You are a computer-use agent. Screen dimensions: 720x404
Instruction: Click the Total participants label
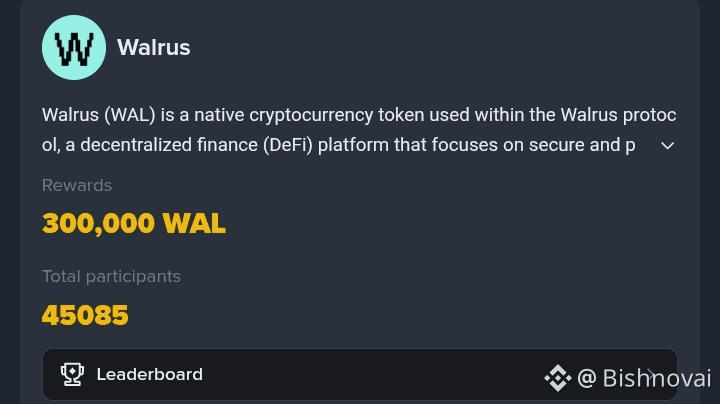111,276
